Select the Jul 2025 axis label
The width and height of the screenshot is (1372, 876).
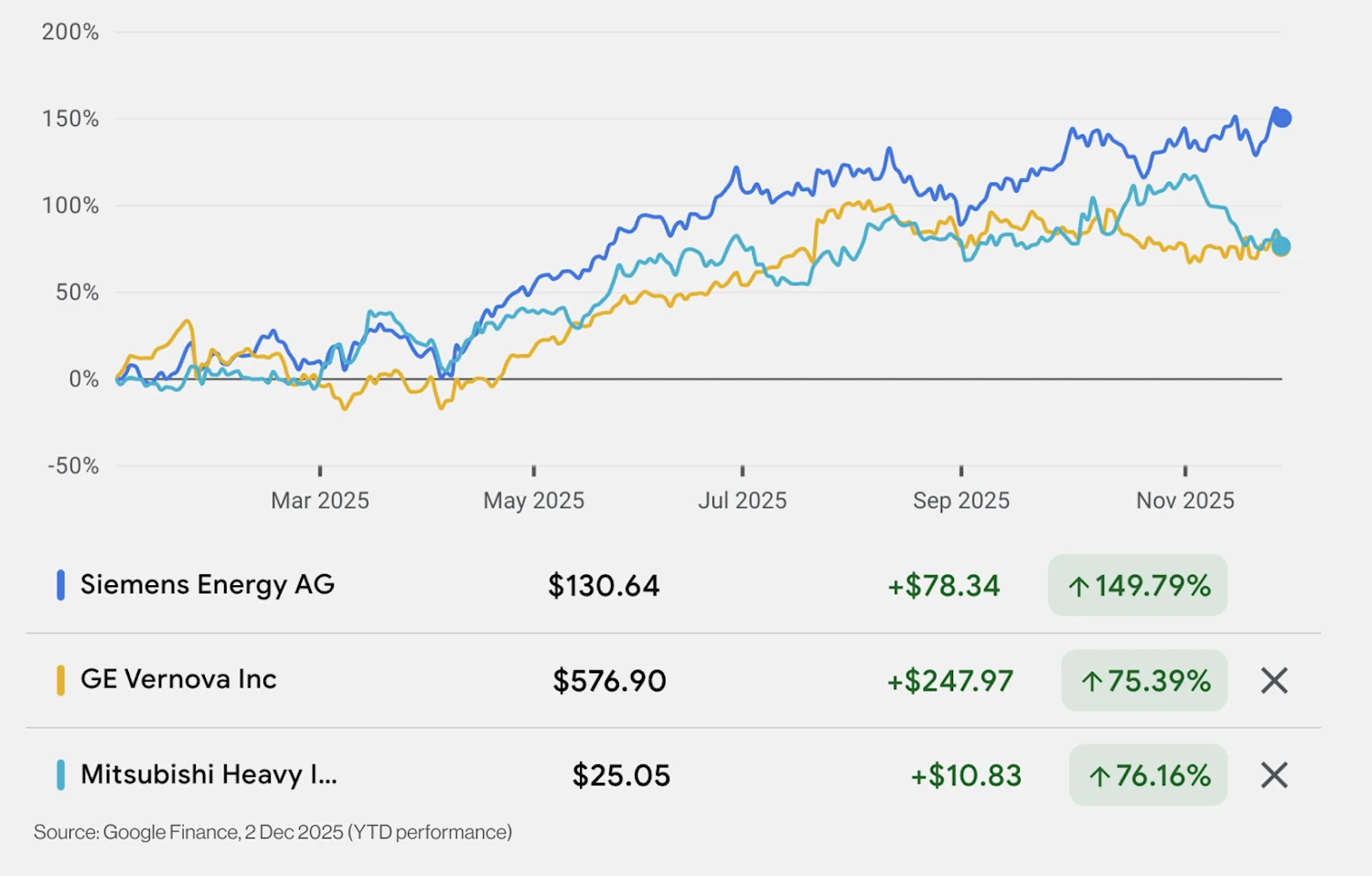coord(742,500)
